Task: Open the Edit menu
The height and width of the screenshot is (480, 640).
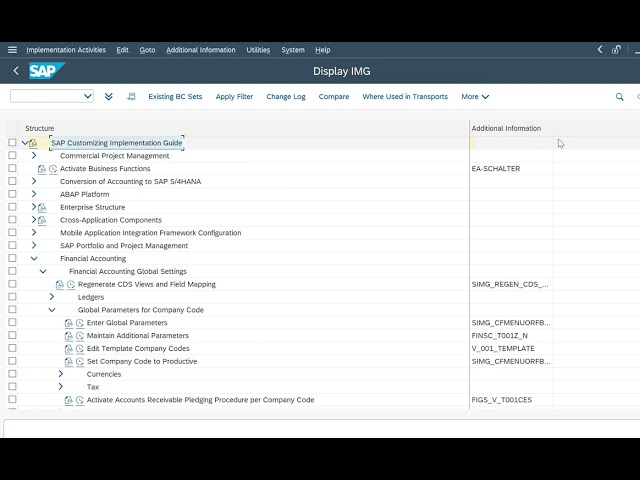Action: click(122, 50)
